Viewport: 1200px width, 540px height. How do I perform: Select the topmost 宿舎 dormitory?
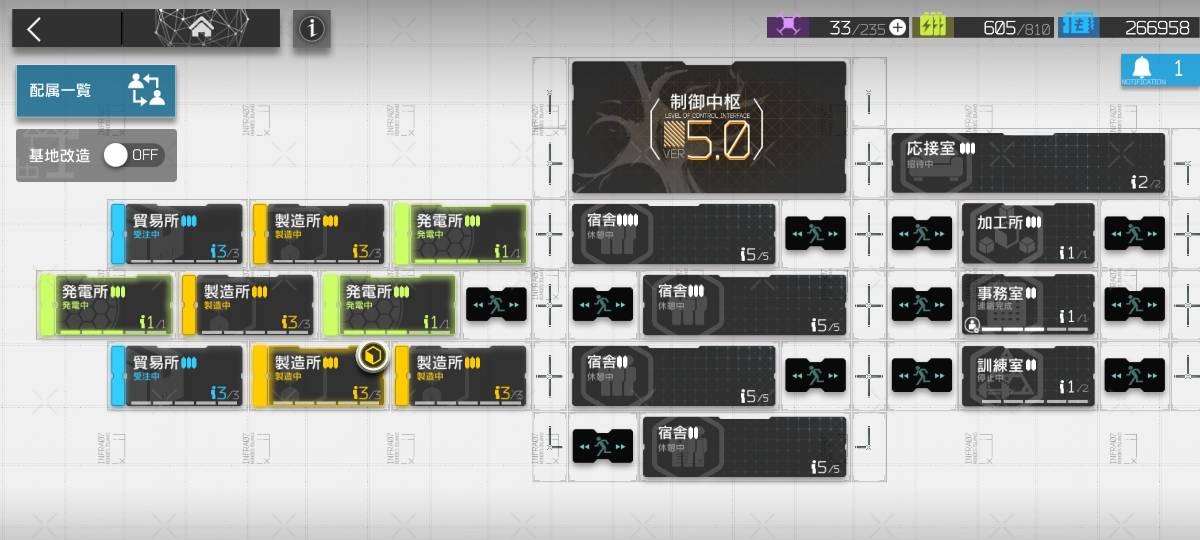673,234
